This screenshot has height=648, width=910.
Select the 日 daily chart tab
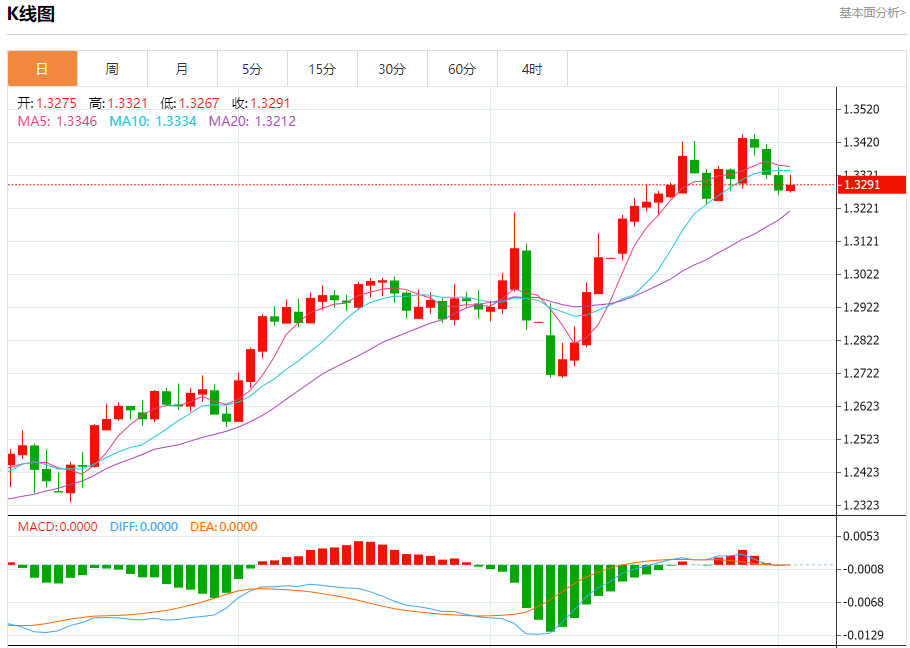click(42, 69)
